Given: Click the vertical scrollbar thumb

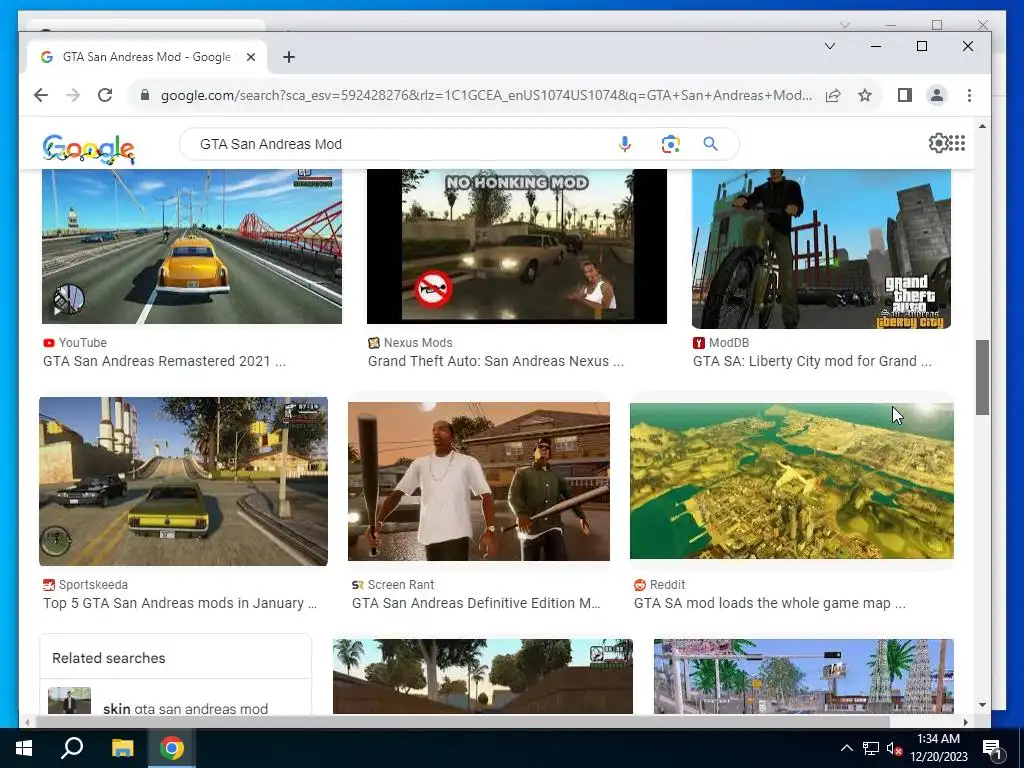Looking at the screenshot, I should pos(982,377).
